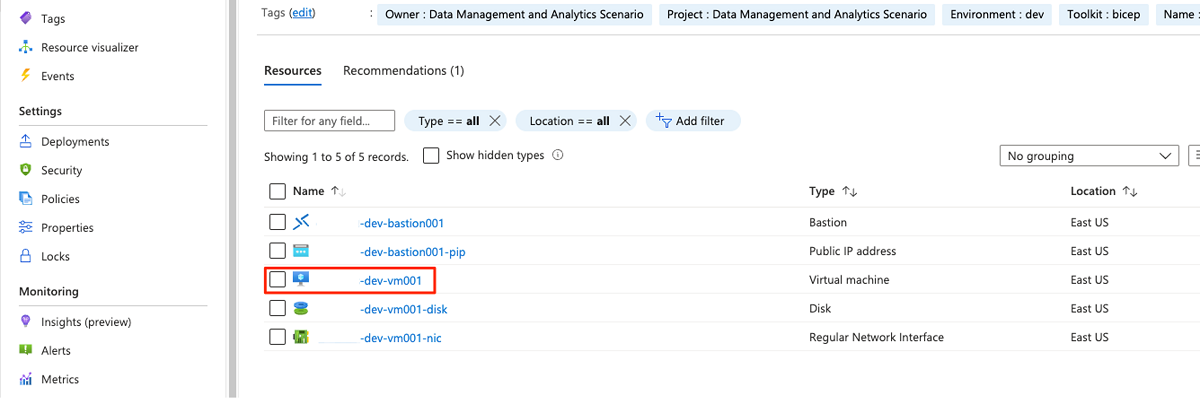Click the Metrics chart icon
The image size is (1200, 398).
(x=26, y=379)
